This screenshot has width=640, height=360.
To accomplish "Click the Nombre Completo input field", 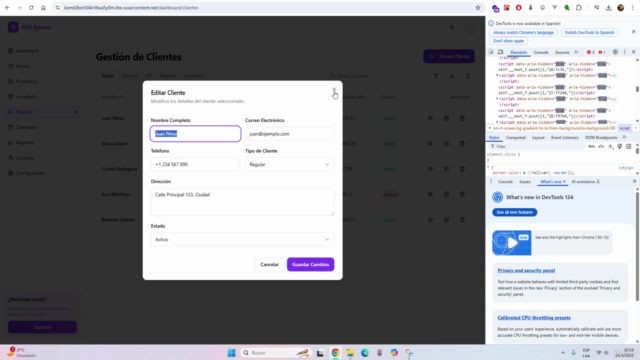I will pos(196,134).
